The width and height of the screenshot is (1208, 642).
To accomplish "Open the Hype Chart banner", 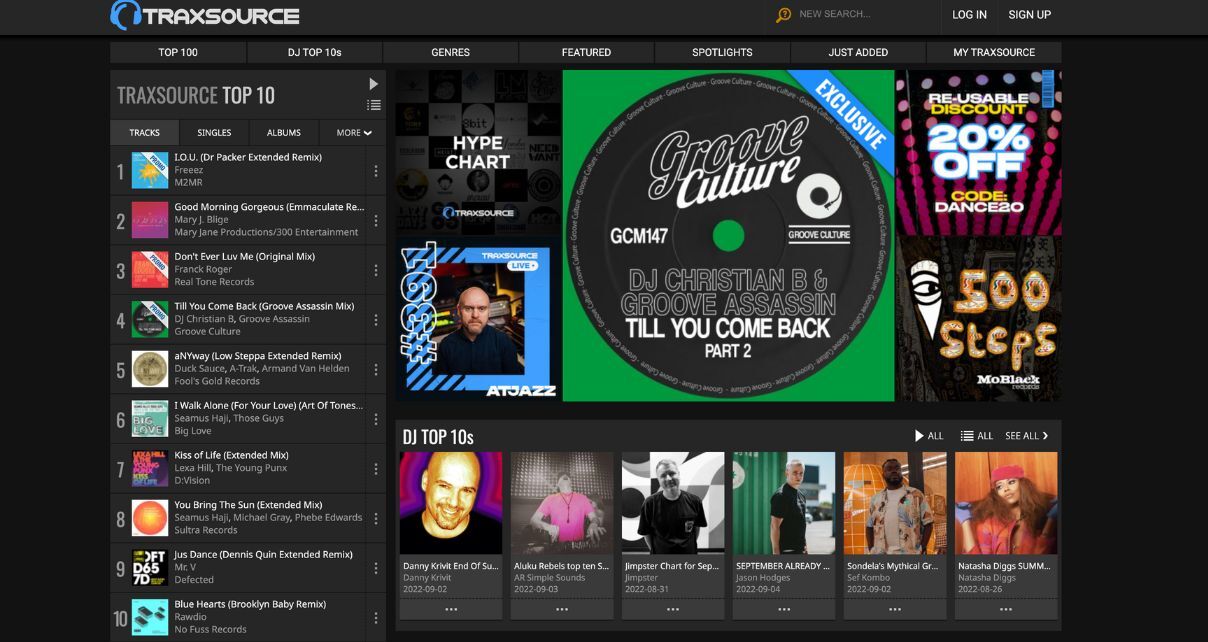I will point(478,152).
